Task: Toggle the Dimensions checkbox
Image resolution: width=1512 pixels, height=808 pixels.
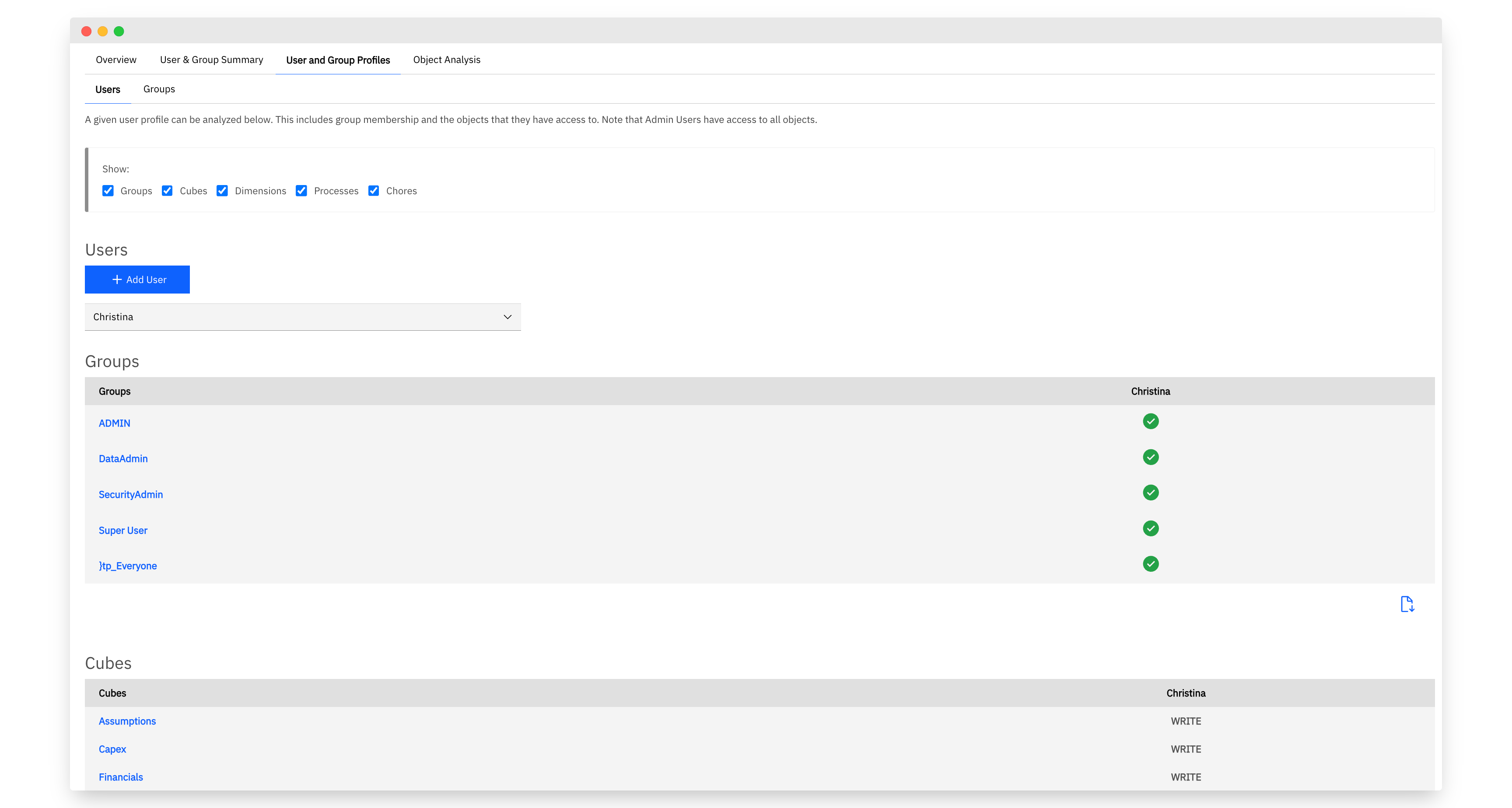Action: [x=222, y=191]
